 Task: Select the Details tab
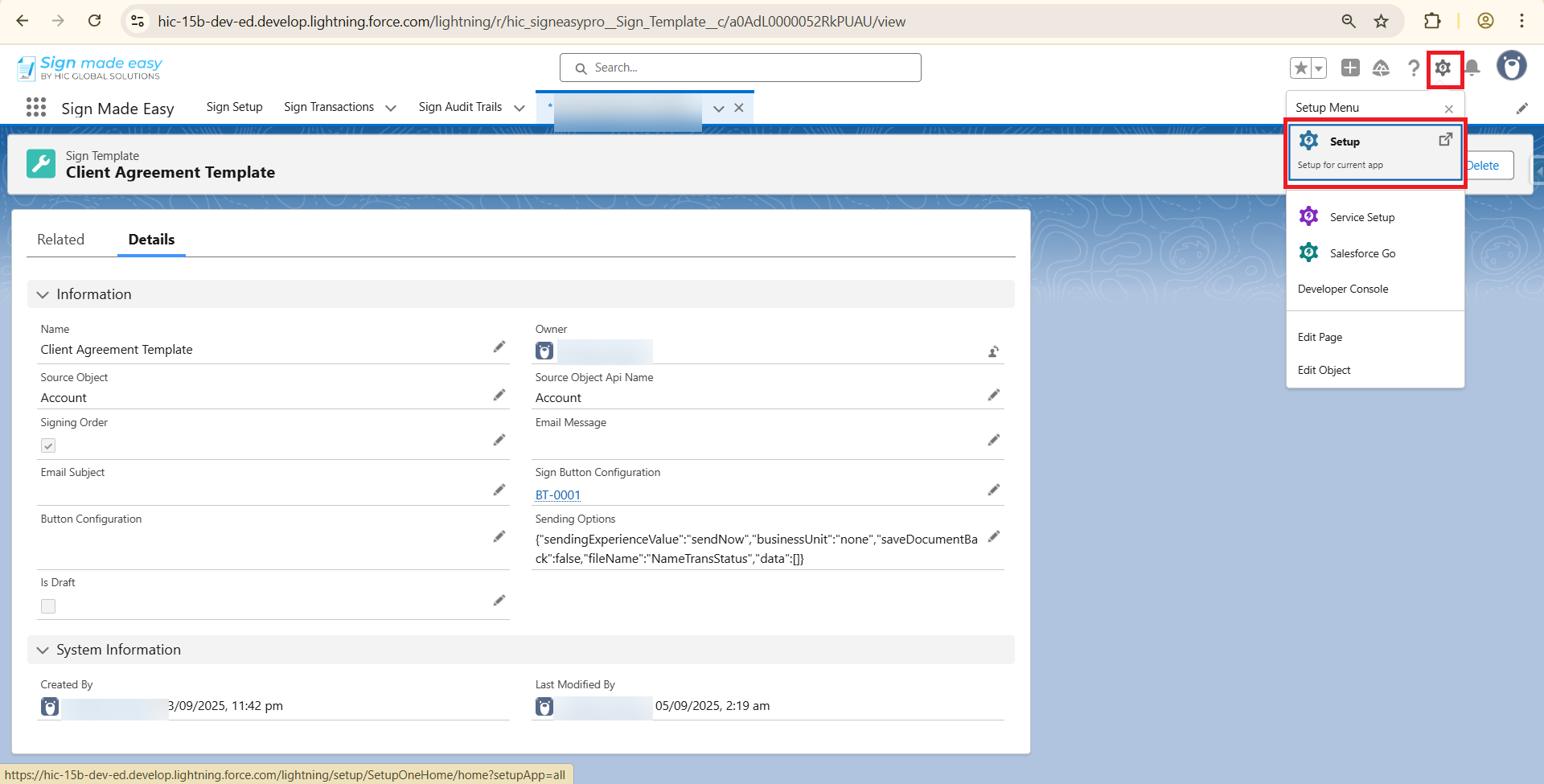tap(151, 240)
